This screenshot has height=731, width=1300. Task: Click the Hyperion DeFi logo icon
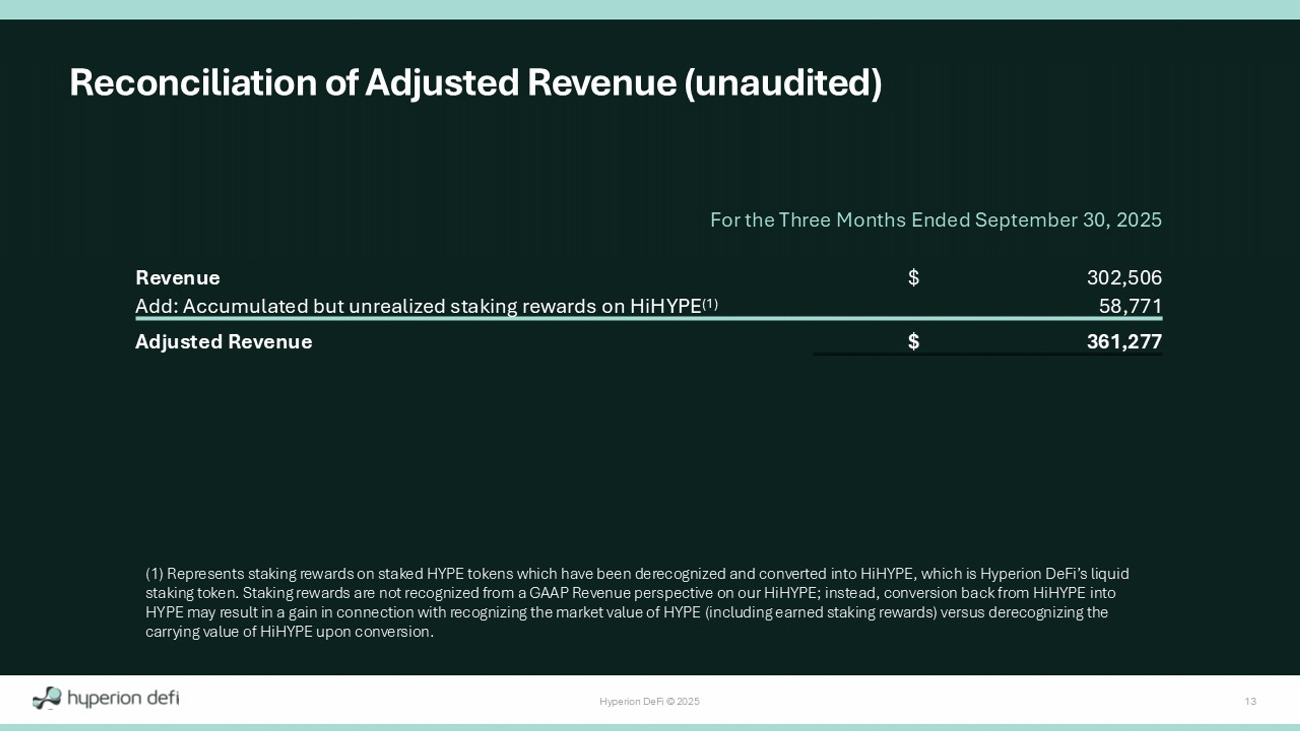pyautogui.click(x=46, y=698)
